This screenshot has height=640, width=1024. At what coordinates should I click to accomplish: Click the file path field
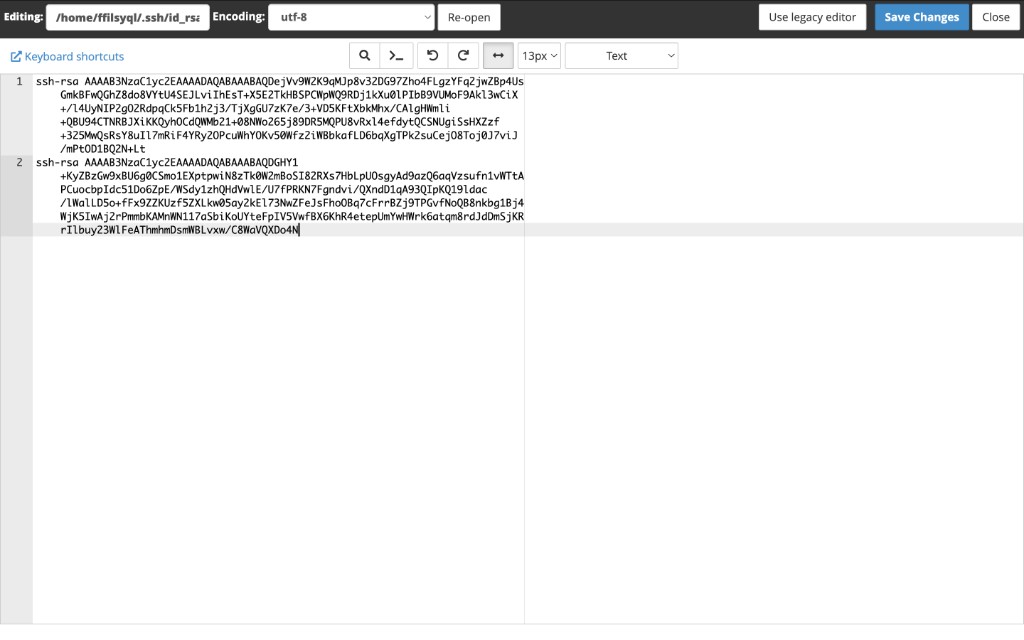(x=128, y=17)
